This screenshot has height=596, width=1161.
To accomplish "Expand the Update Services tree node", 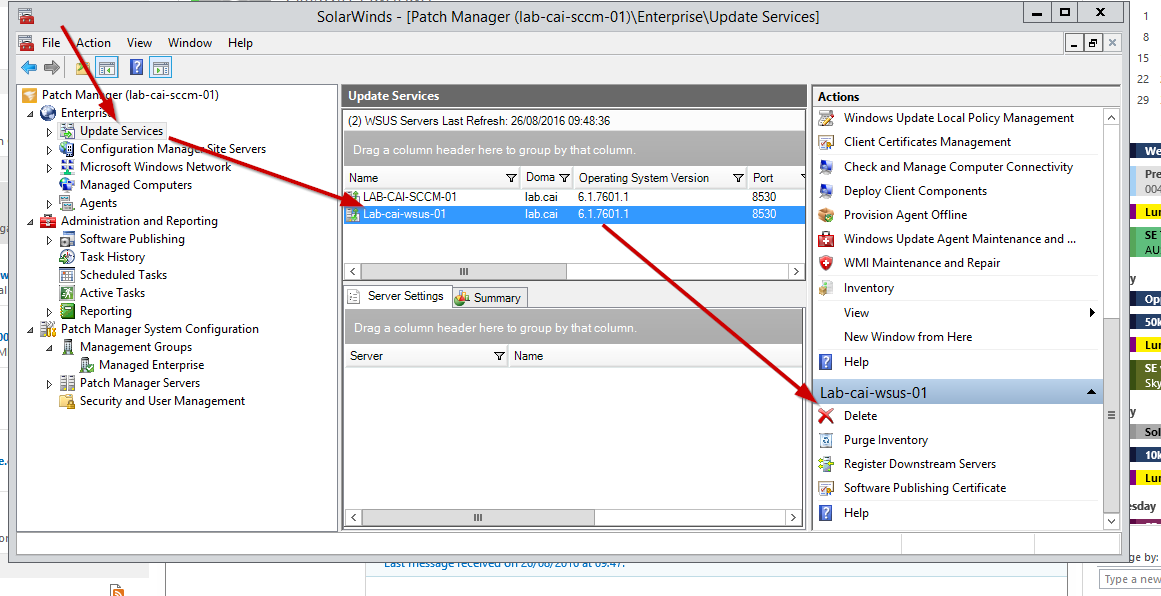I will pyautogui.click(x=50, y=132).
